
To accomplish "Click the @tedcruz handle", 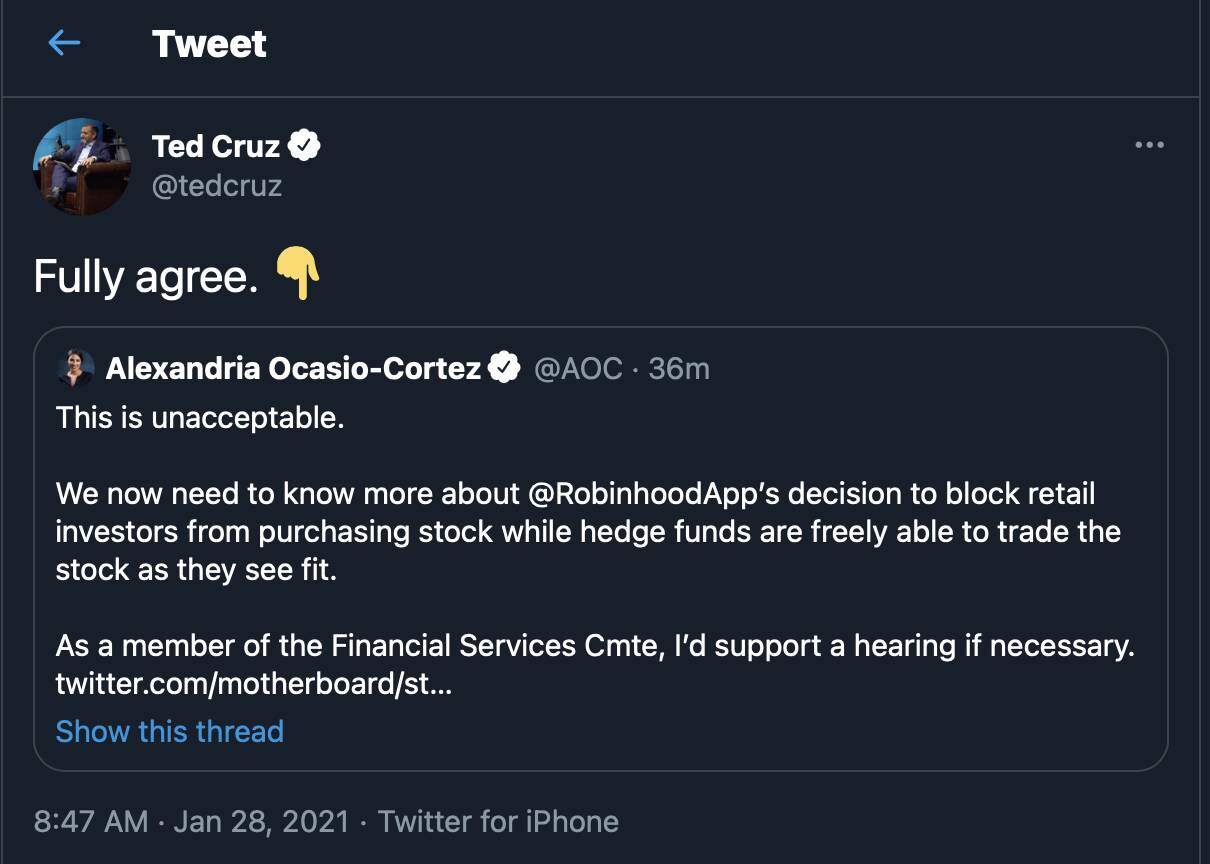I will (217, 185).
